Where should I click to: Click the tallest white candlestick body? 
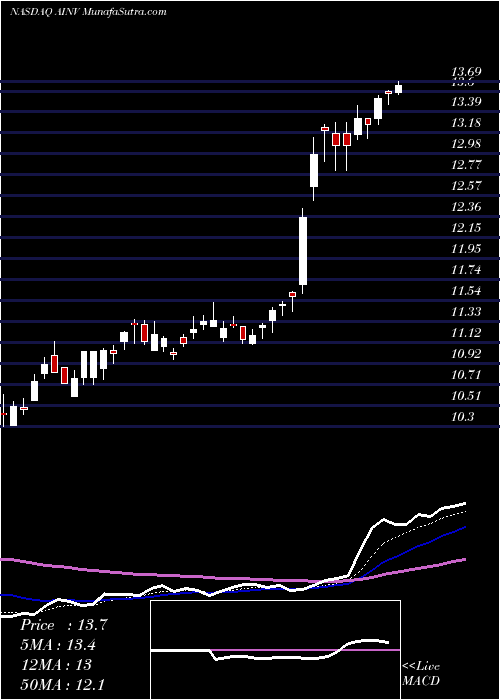pyautogui.click(x=303, y=251)
